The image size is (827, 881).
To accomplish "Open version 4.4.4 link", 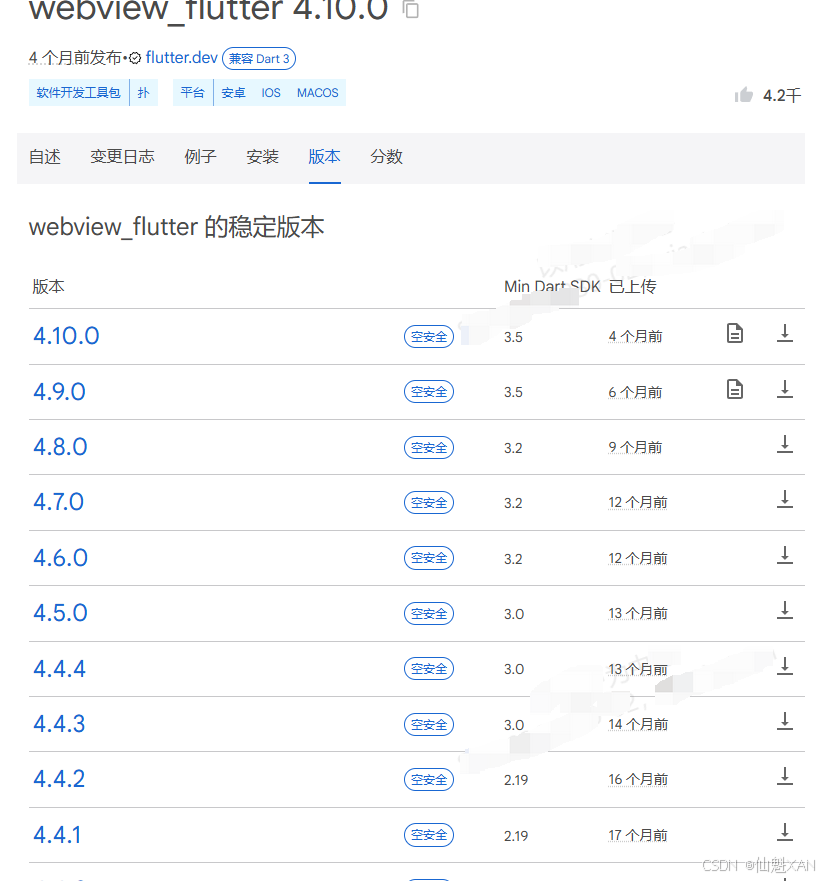I will click(x=60, y=669).
